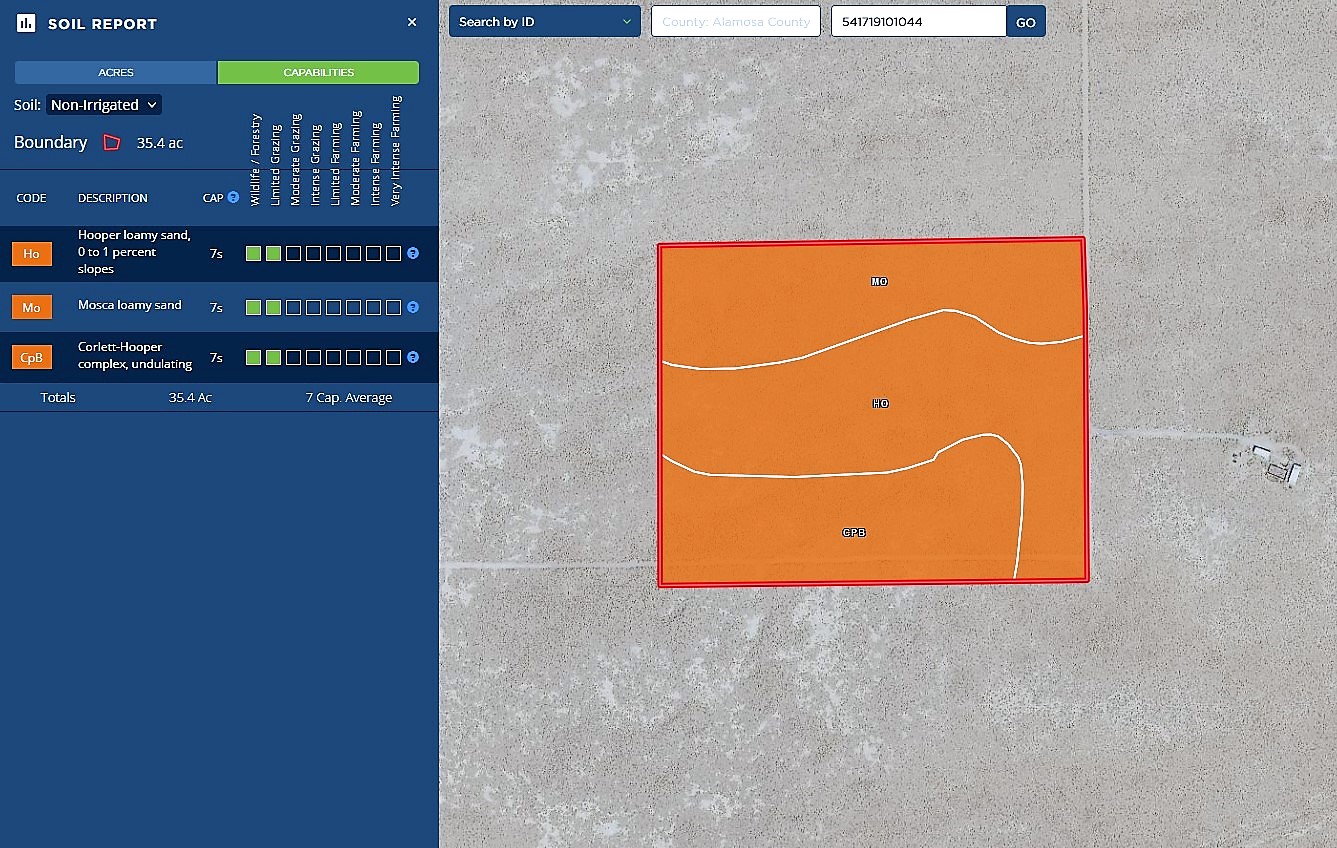Click the red boundary polygon icon
The width and height of the screenshot is (1337, 848).
point(112,143)
